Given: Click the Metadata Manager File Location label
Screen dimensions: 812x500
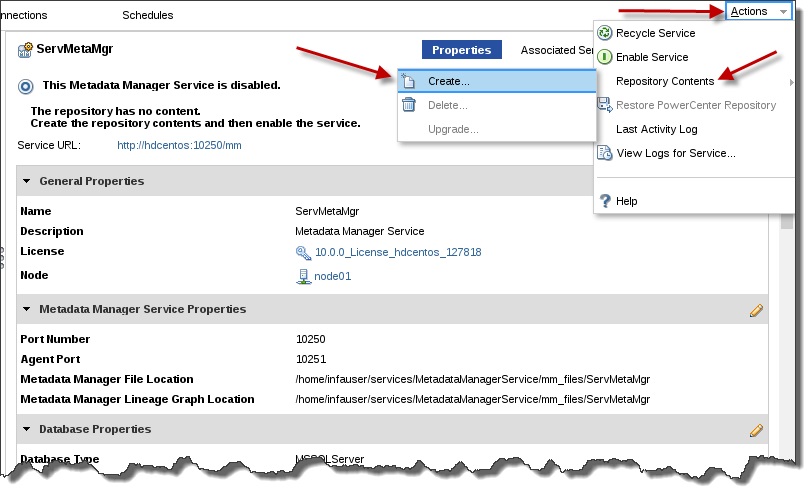Looking at the screenshot, I should (x=107, y=379).
